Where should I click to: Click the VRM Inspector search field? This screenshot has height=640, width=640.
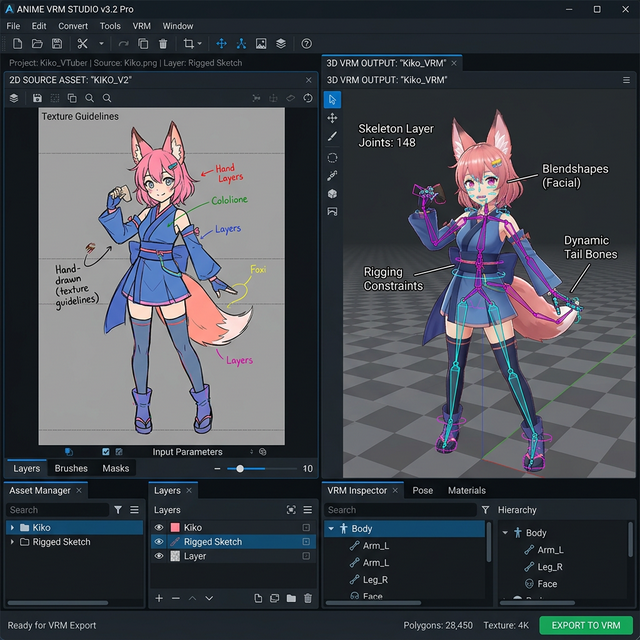(400, 510)
